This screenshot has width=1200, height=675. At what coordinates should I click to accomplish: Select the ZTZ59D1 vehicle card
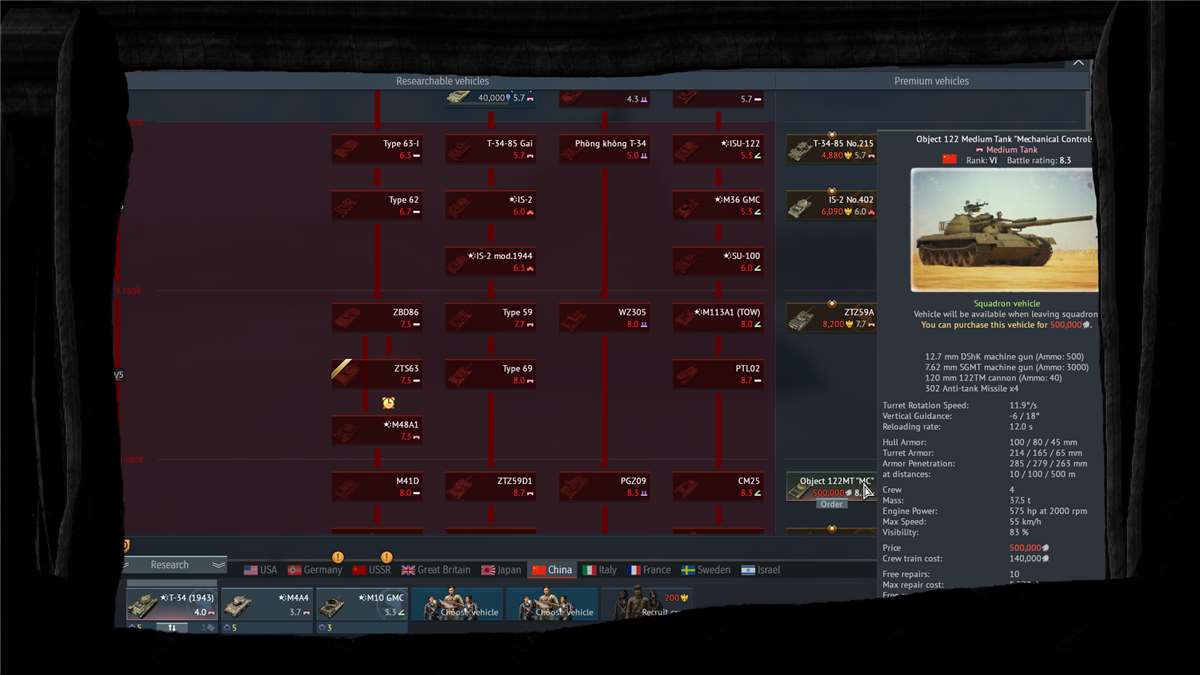[491, 486]
